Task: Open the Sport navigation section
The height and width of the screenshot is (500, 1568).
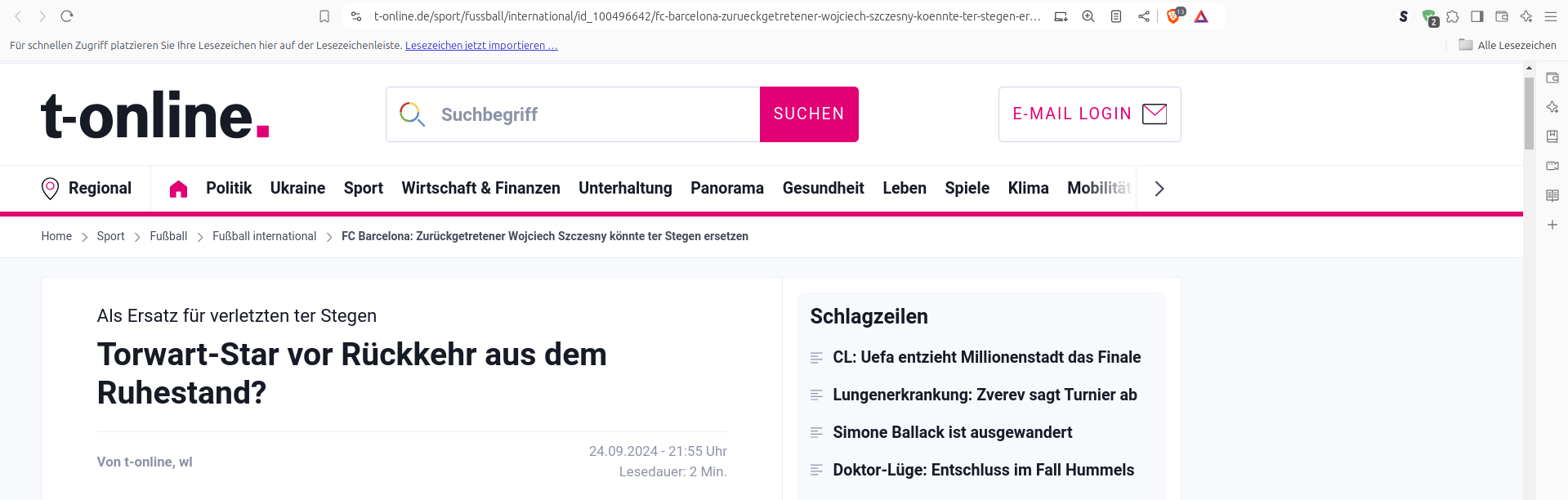Action: click(364, 188)
